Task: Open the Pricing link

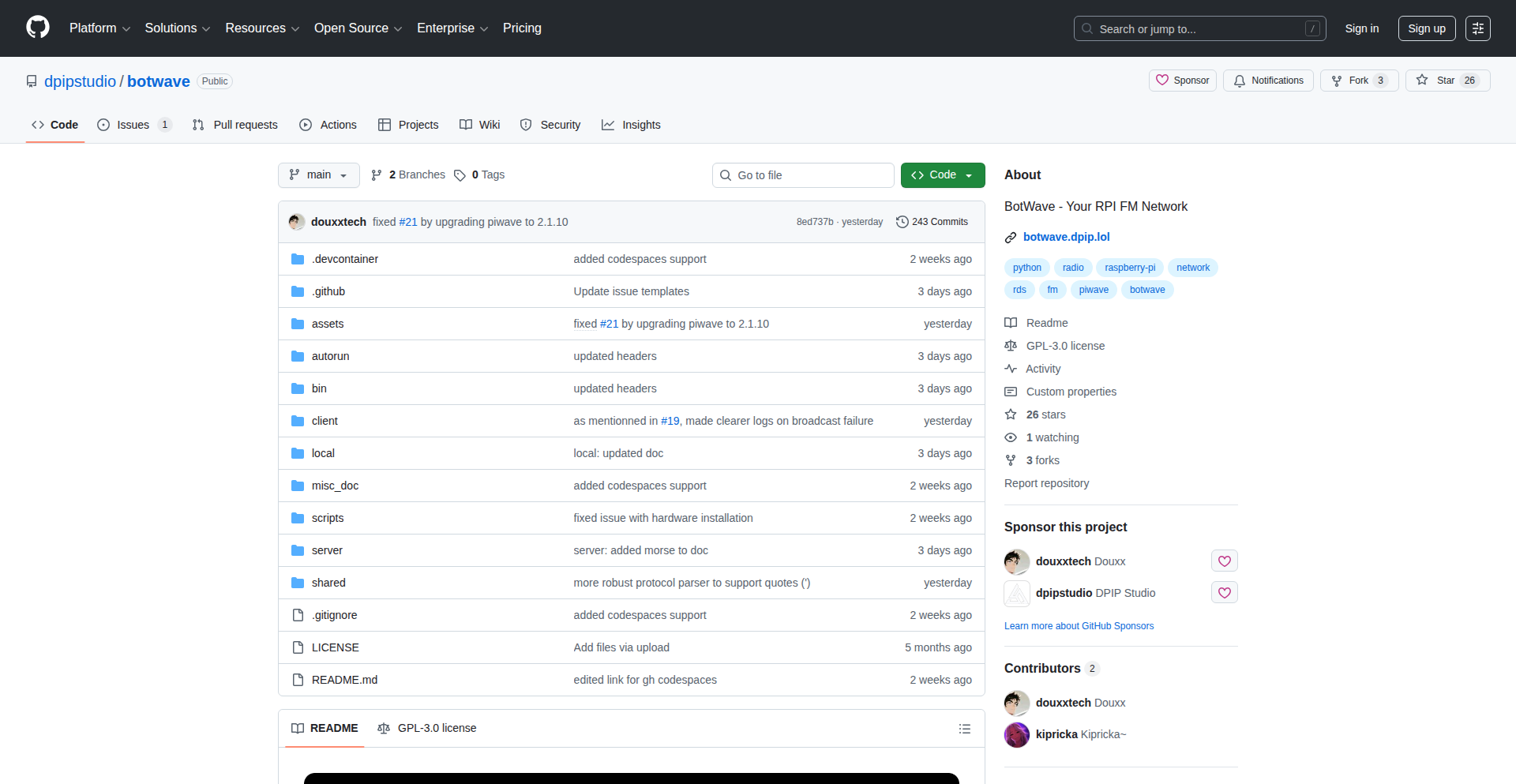Action: point(522,28)
